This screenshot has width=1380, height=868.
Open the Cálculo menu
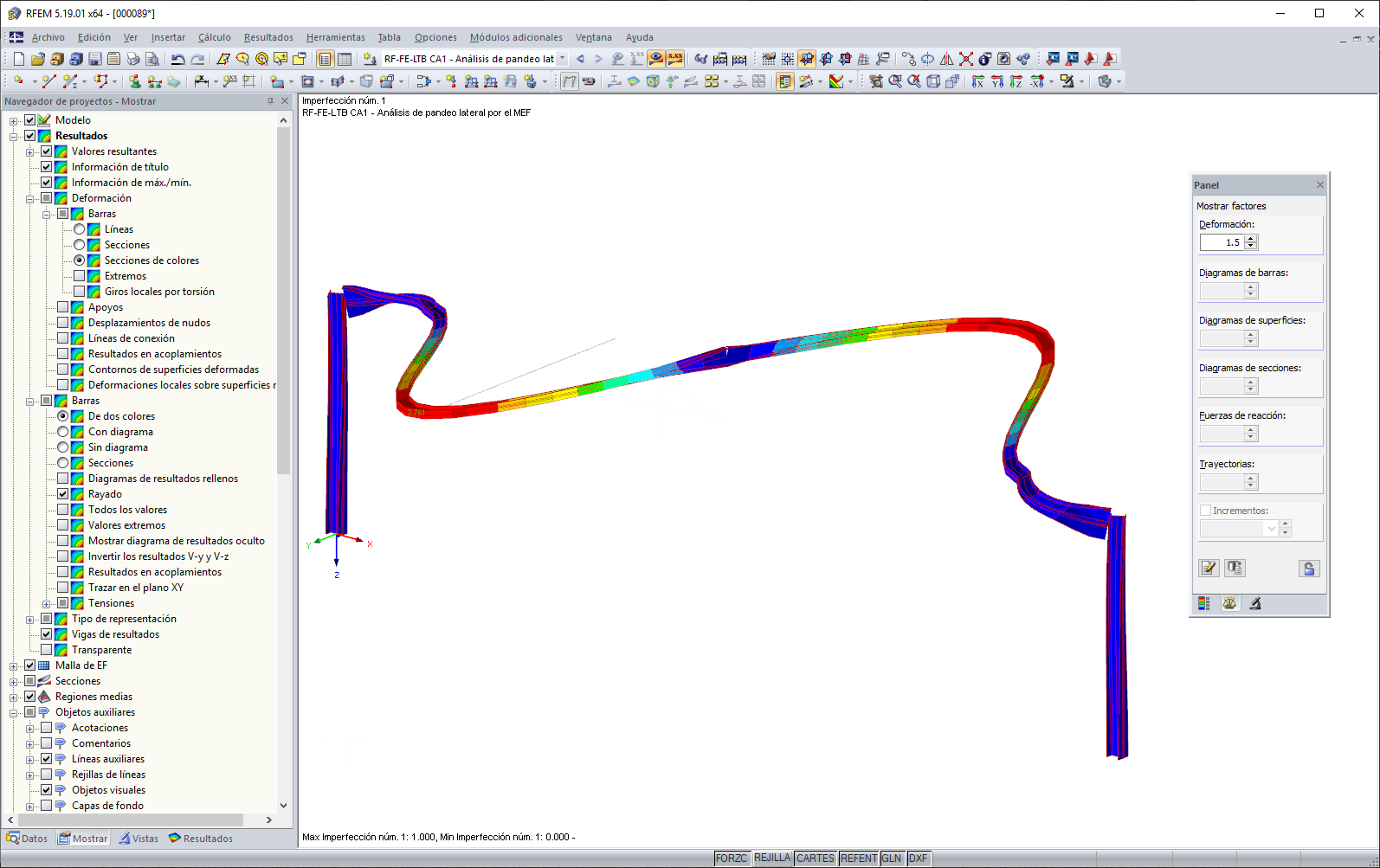pos(215,37)
